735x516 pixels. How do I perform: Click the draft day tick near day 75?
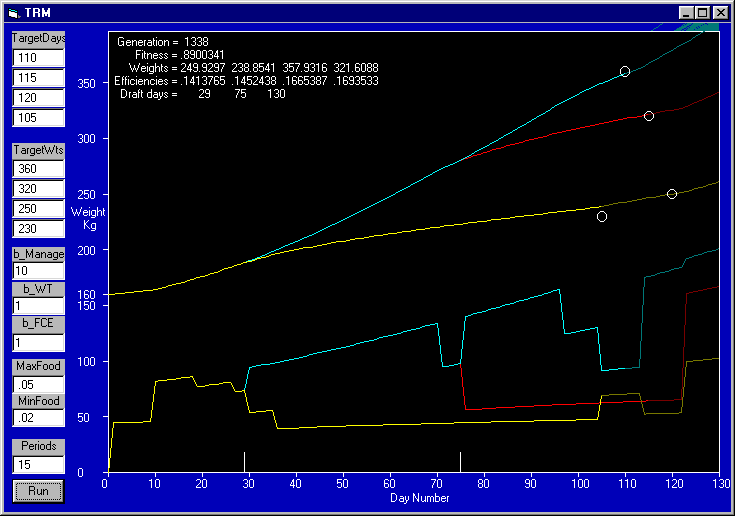point(460,461)
